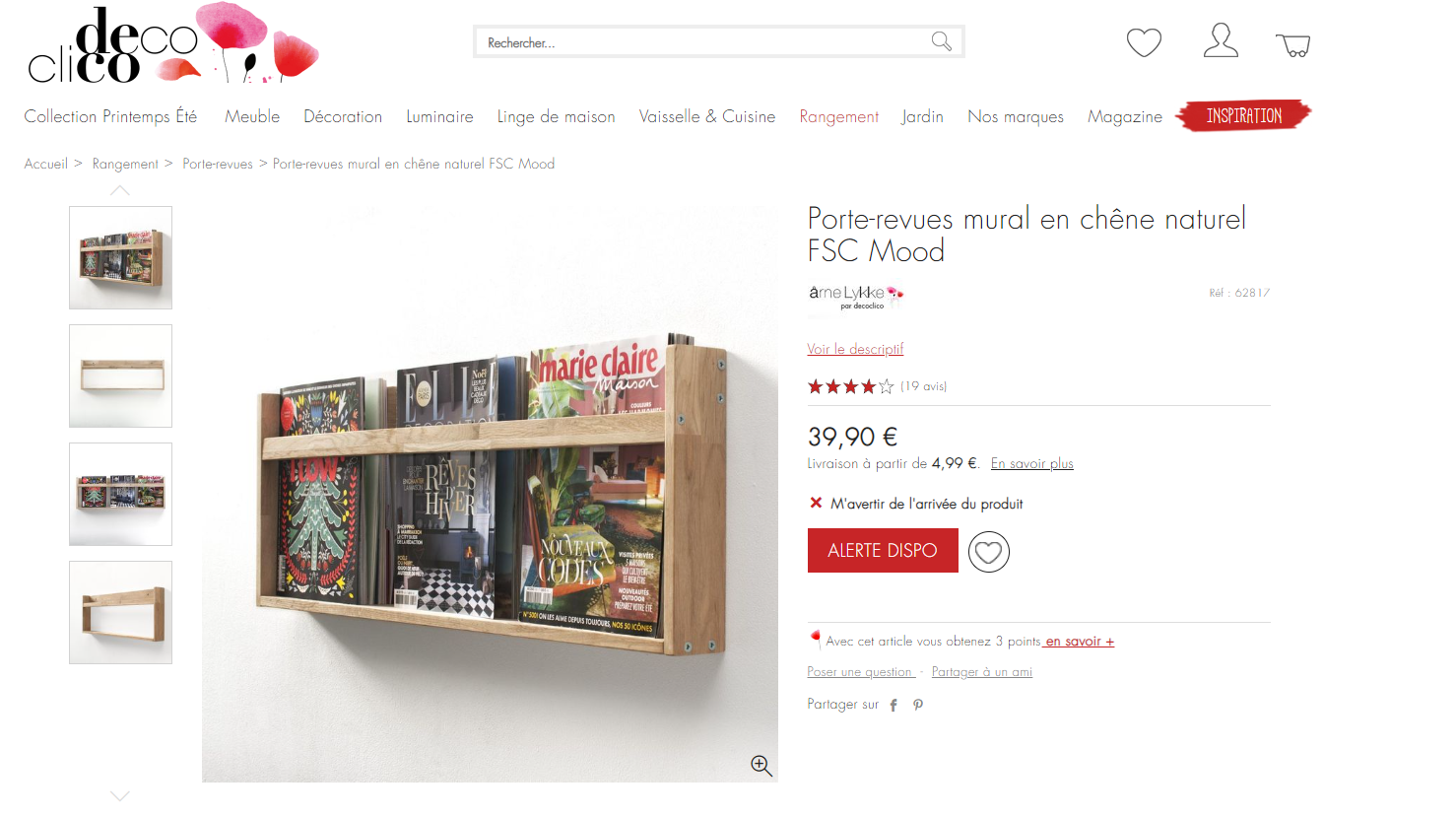Click the star rating reviews
The height and width of the screenshot is (817, 1456).
tap(877, 386)
